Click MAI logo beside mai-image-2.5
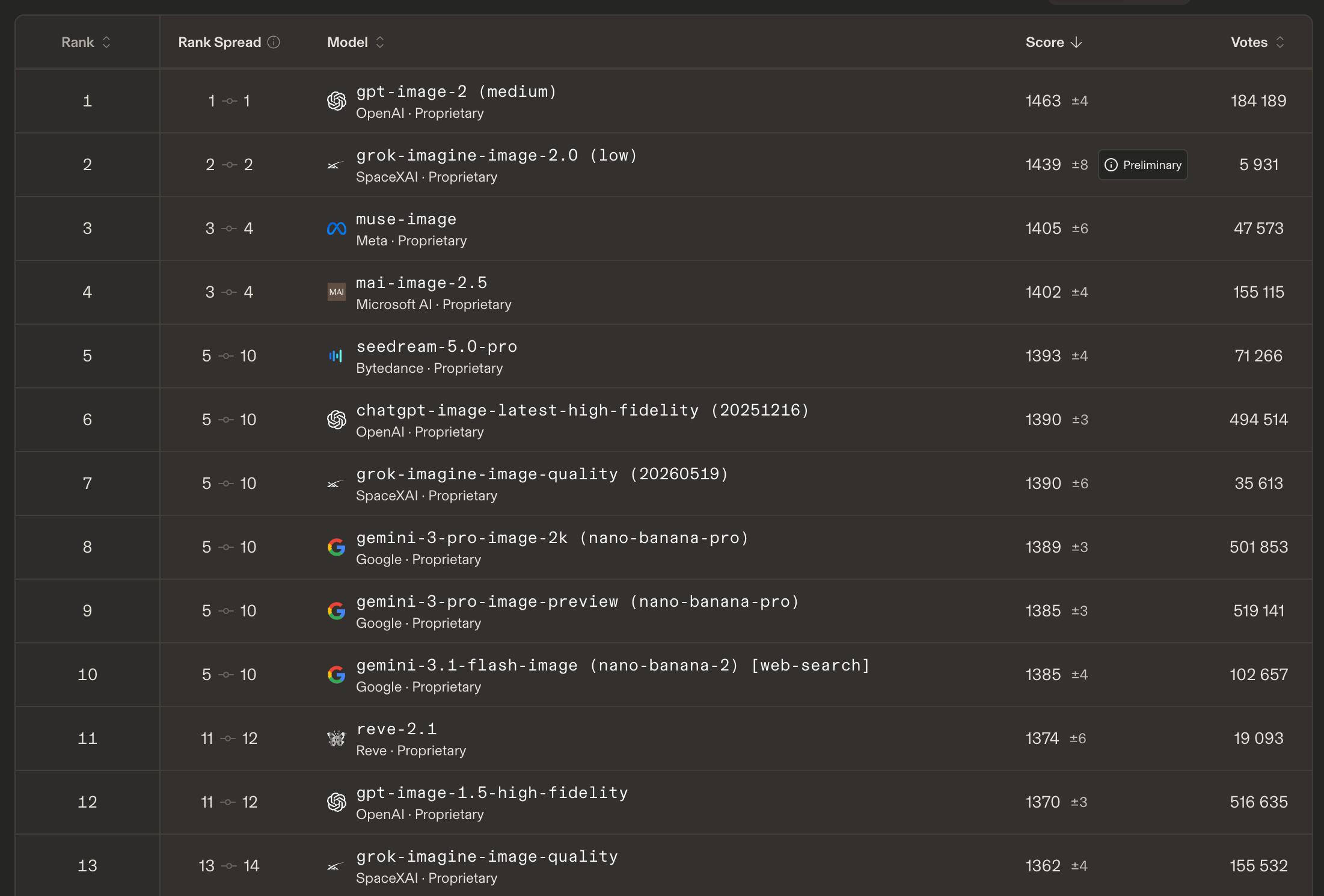Screen dimensions: 1324x896 click(337, 292)
